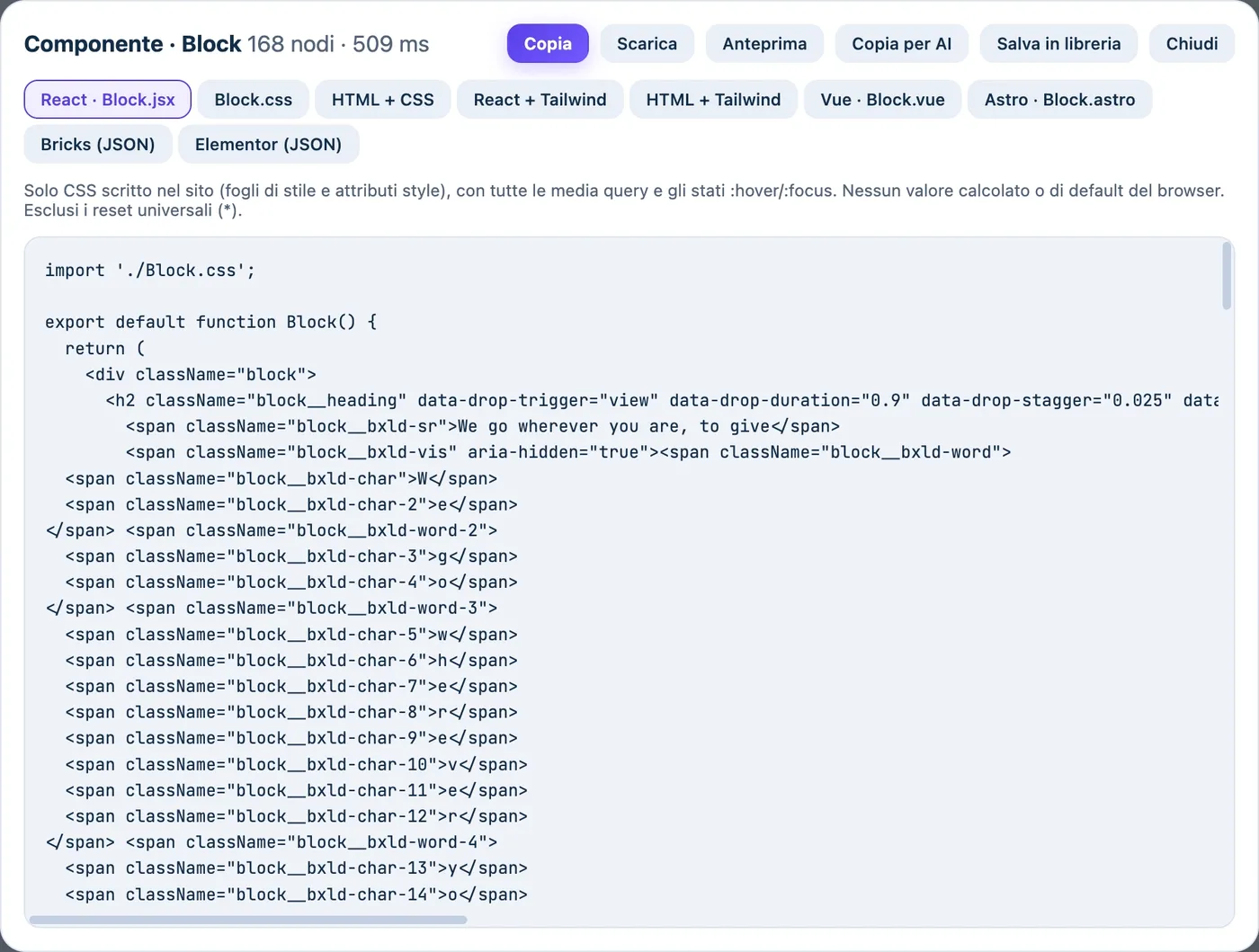Click the '168 nodi · 509 ms' stats text
The height and width of the screenshot is (952, 1259).
[338, 44]
